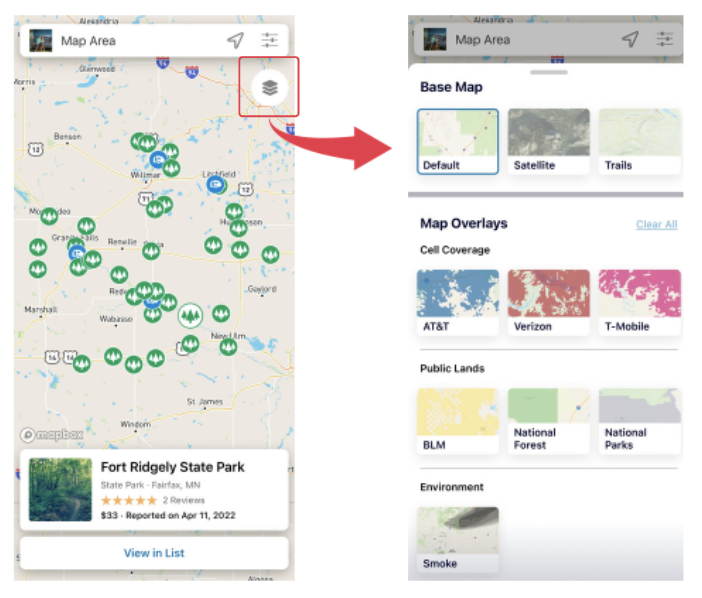Tap the sheet drag handle above Base Map
The width and height of the screenshot is (702, 598).
click(548, 72)
